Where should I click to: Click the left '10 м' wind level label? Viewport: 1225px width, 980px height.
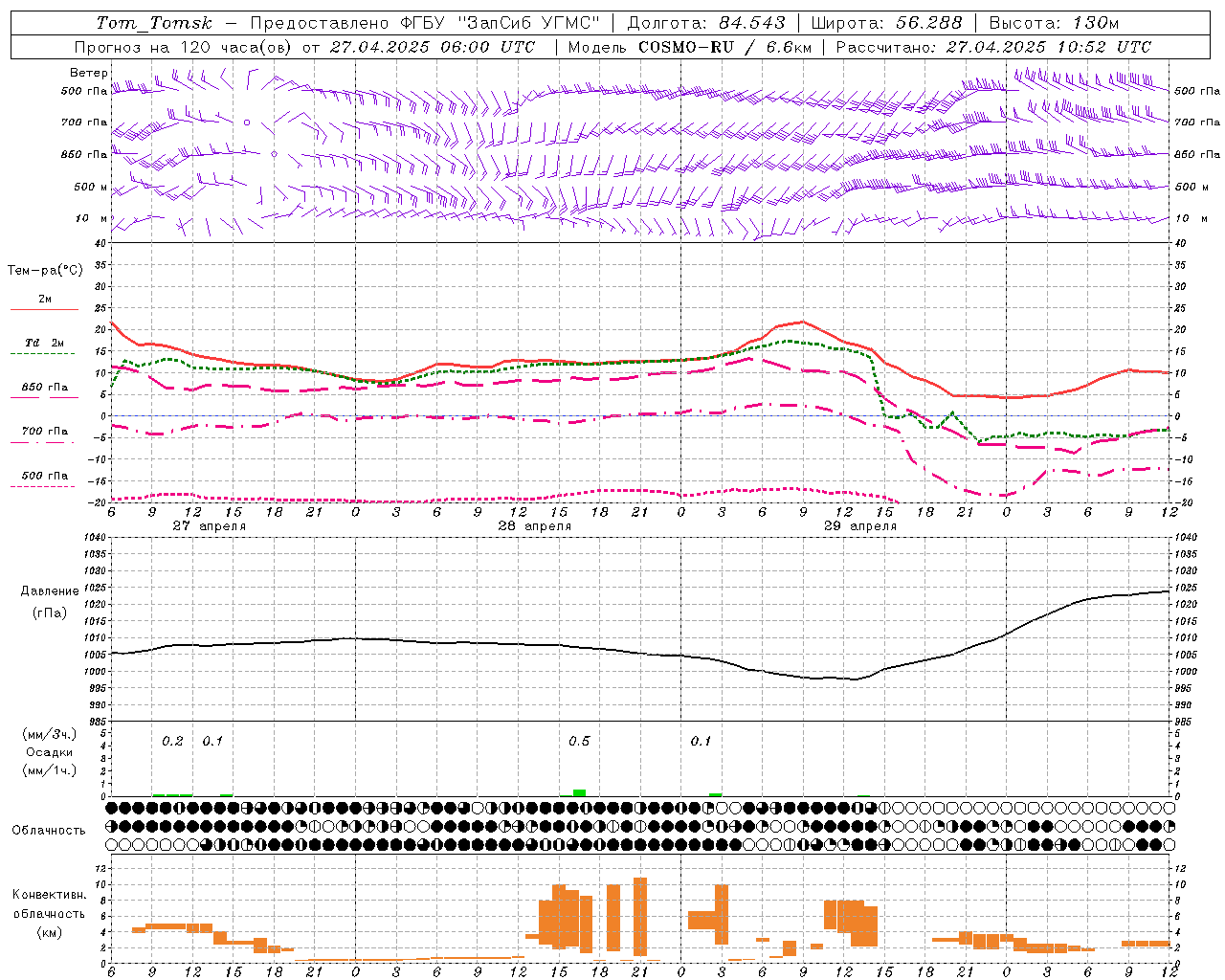[91, 218]
